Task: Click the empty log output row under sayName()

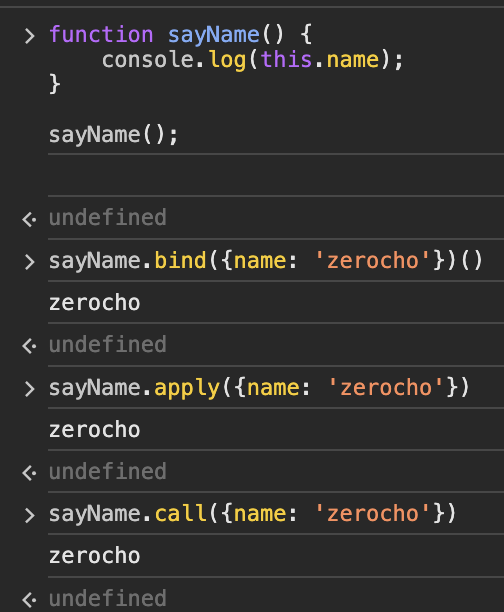Action: click(276, 175)
